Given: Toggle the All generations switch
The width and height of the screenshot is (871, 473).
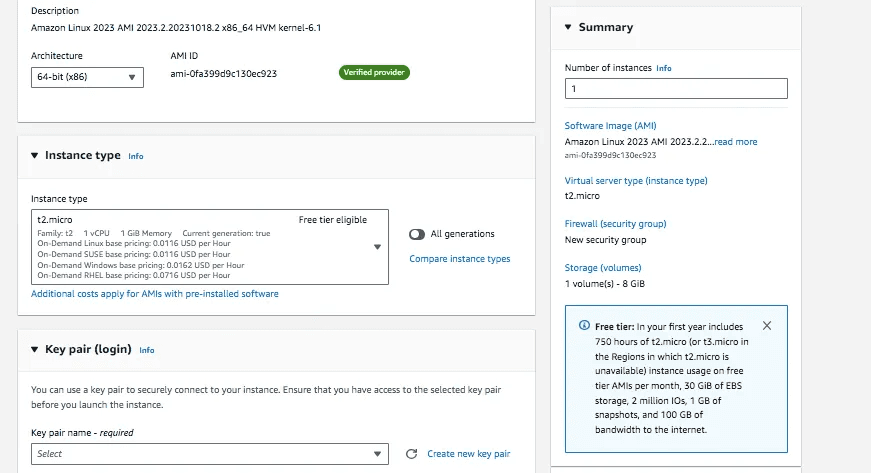Looking at the screenshot, I should click(417, 234).
